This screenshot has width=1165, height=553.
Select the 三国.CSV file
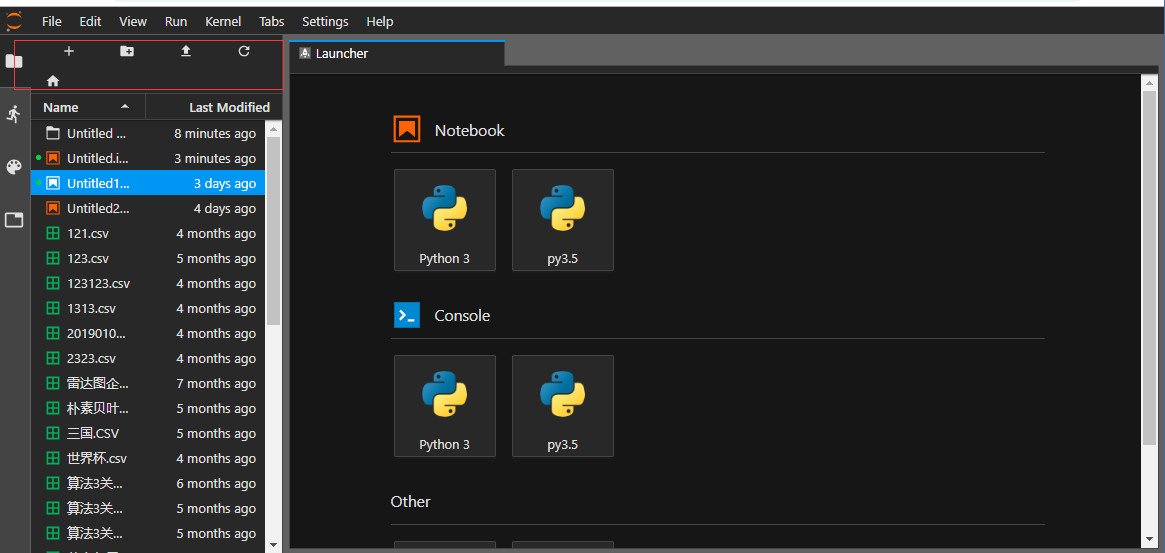pyautogui.click(x=148, y=433)
